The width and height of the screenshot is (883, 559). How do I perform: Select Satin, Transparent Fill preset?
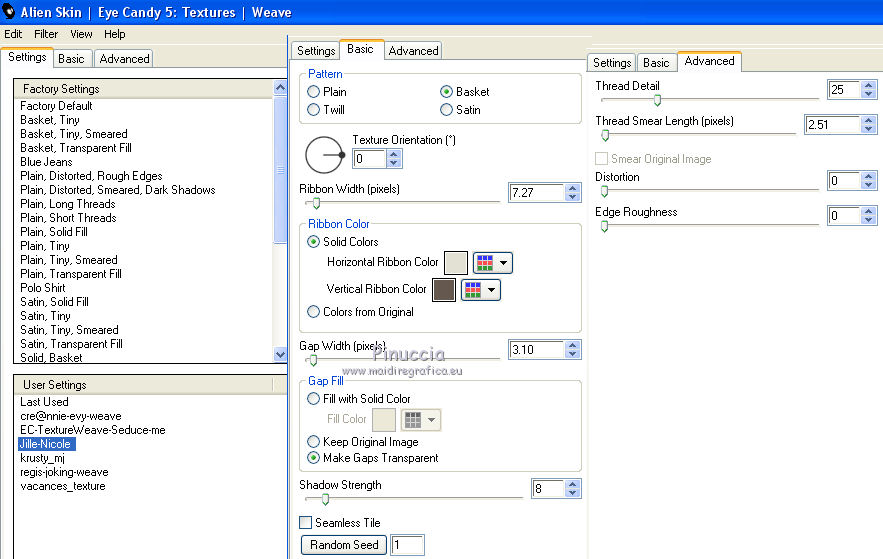click(72, 344)
